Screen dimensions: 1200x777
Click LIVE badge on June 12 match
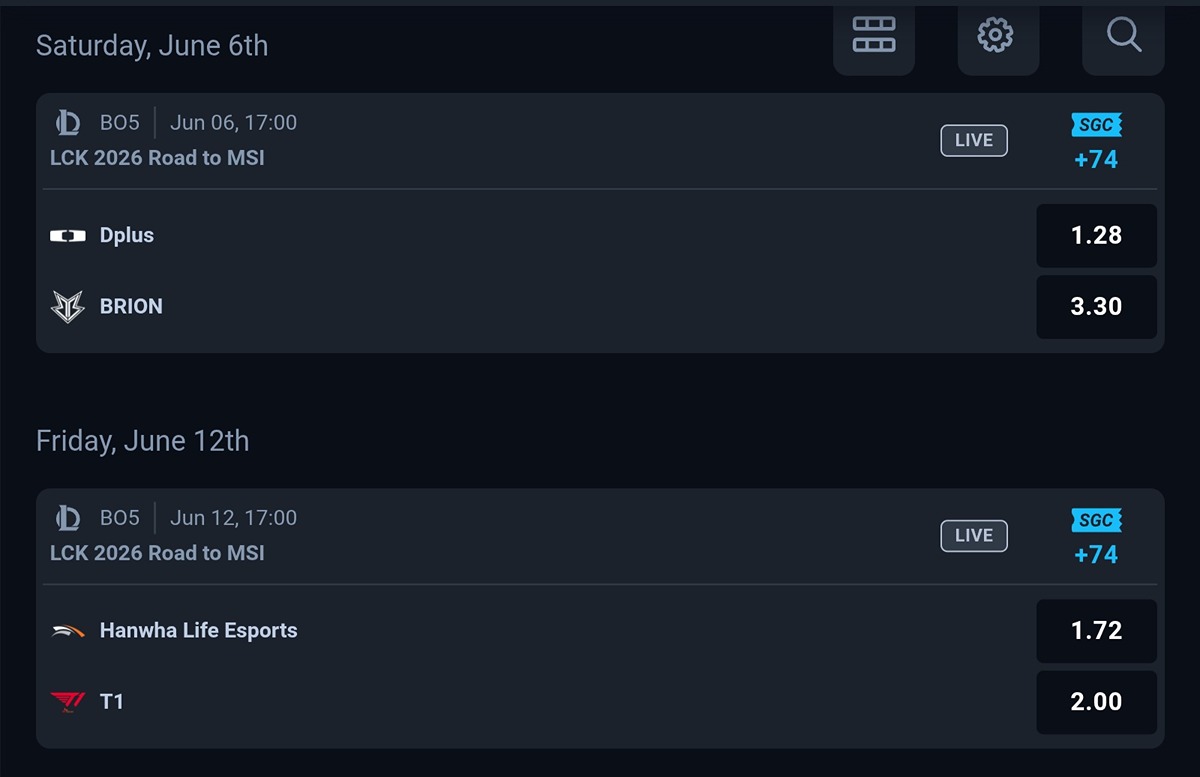pos(974,536)
